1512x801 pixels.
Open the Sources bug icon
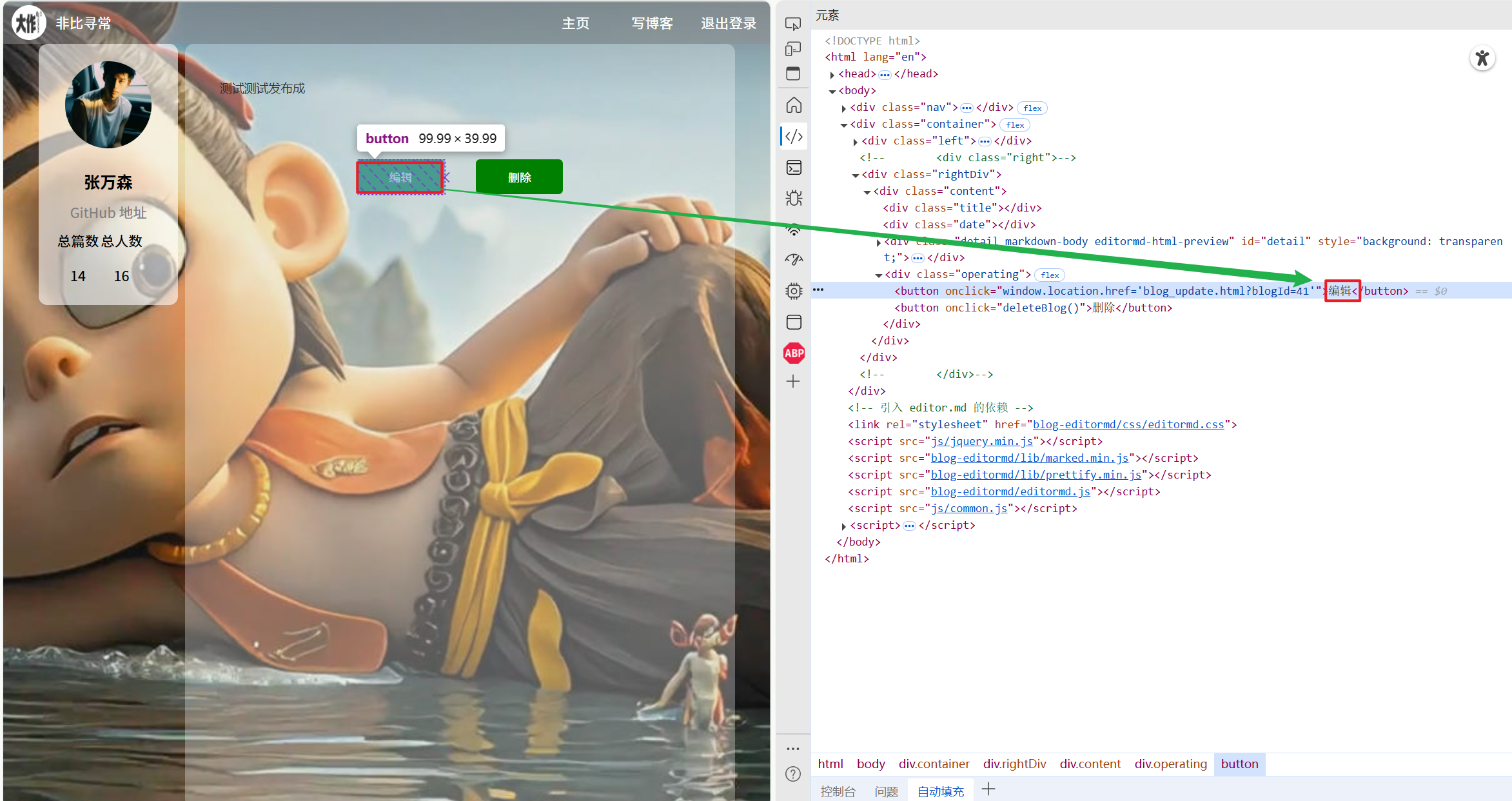(x=794, y=198)
